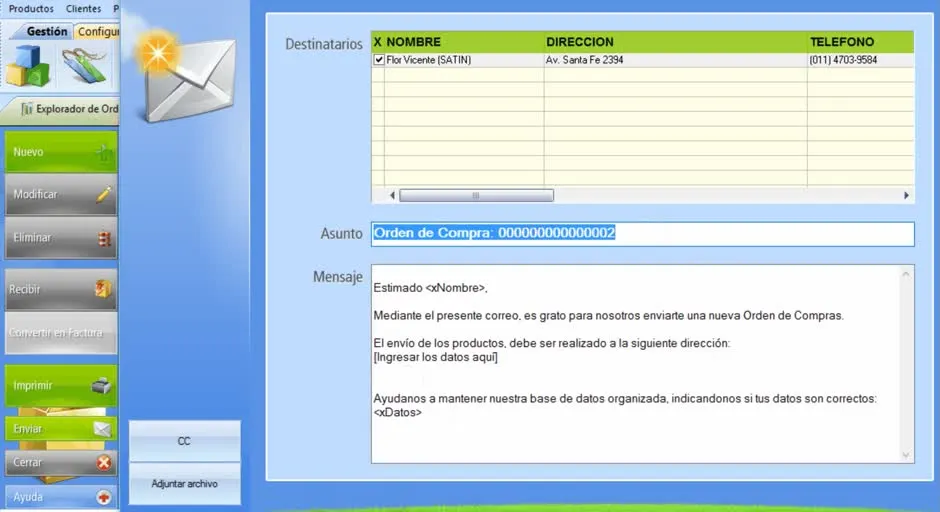This screenshot has width=940, height=512.
Task: Click the envelope icon on Enviar
Action: tap(103, 429)
